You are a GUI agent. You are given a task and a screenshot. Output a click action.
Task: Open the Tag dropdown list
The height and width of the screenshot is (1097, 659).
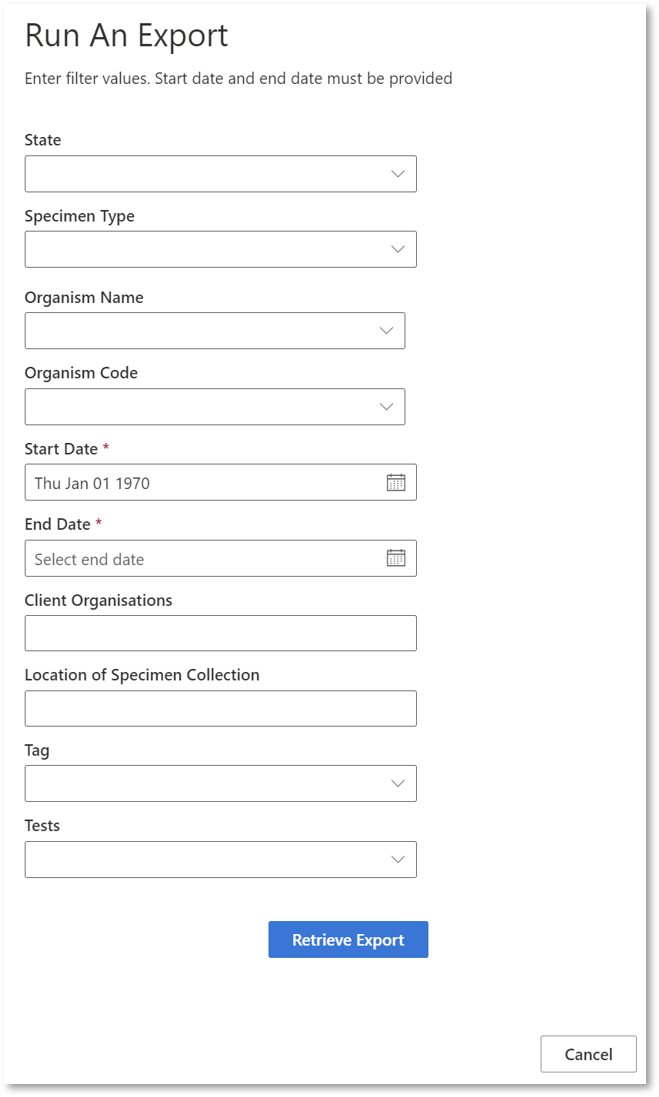(x=220, y=784)
